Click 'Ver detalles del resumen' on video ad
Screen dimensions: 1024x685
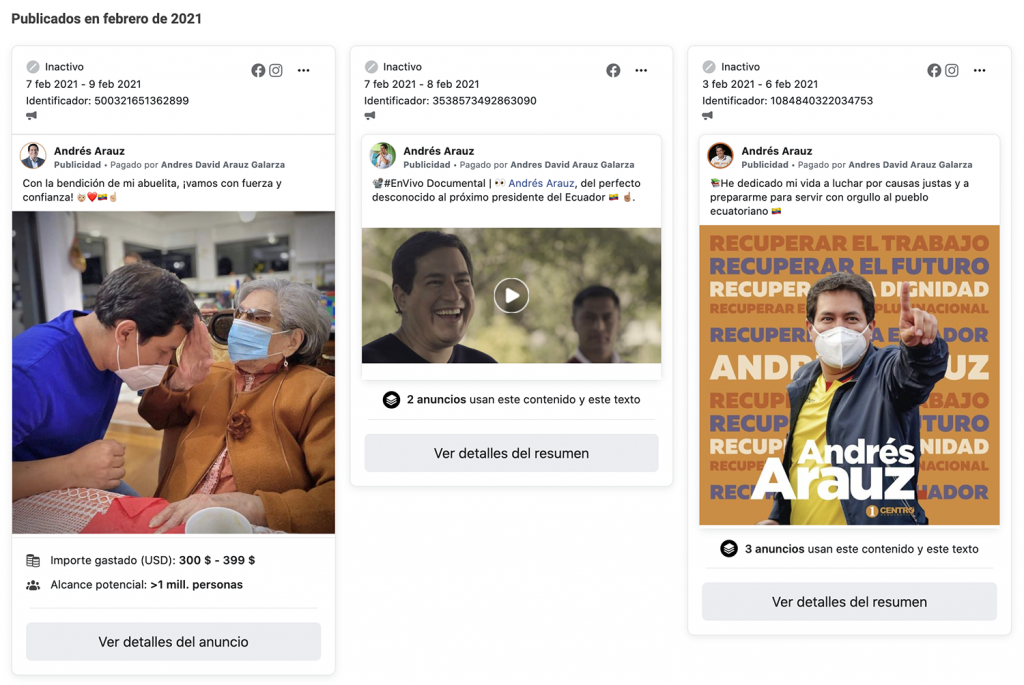tap(511, 453)
